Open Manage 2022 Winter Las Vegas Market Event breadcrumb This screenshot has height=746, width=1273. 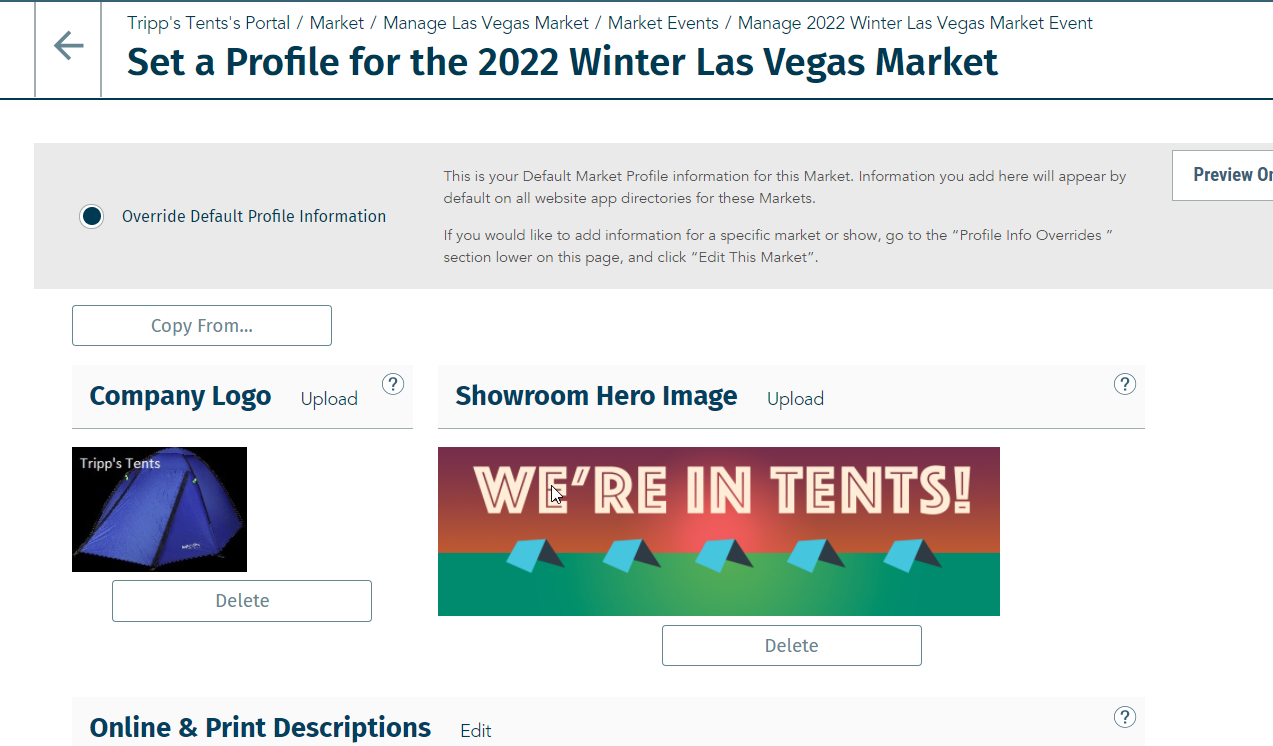(915, 23)
